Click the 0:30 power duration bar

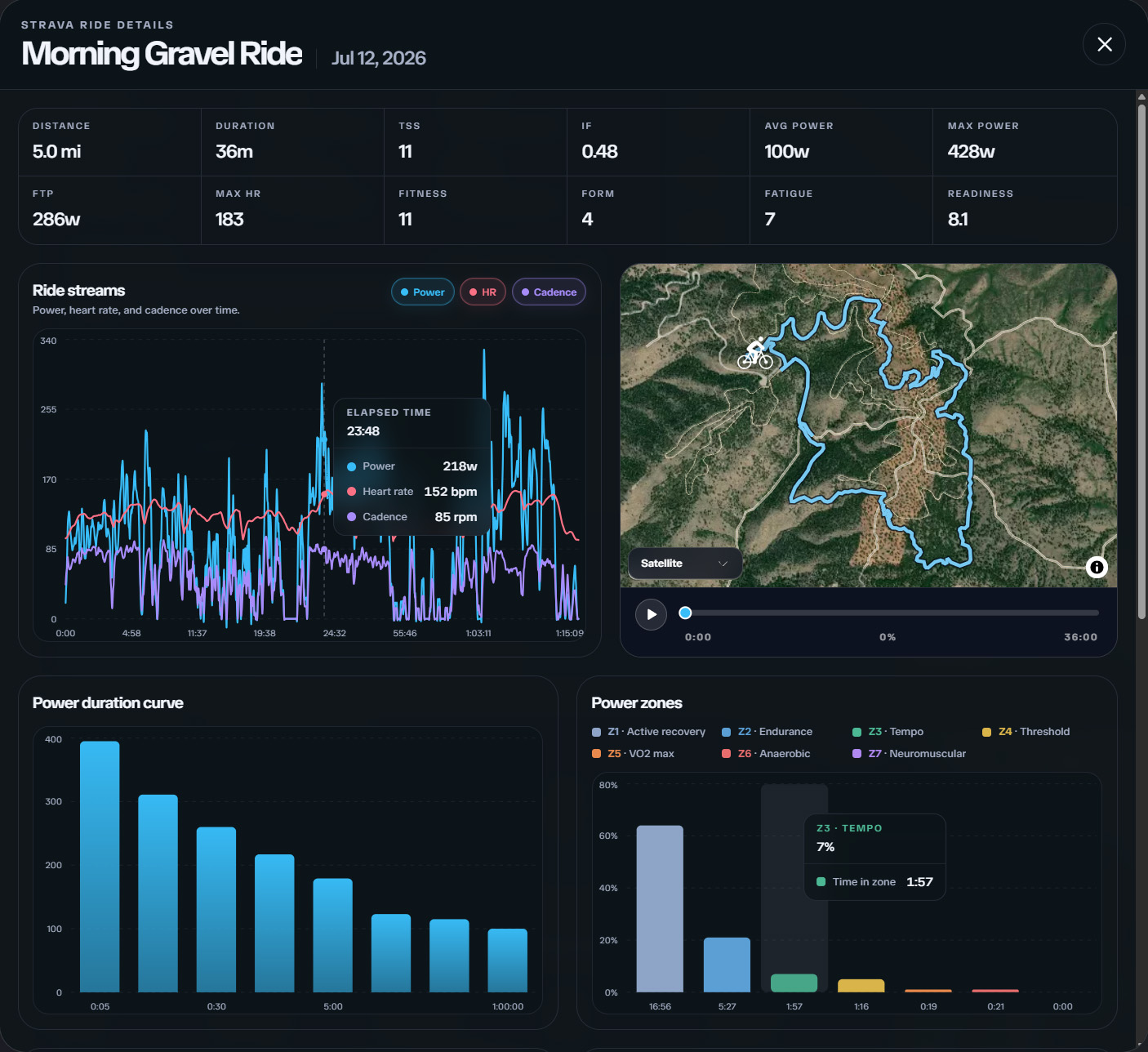point(216,910)
